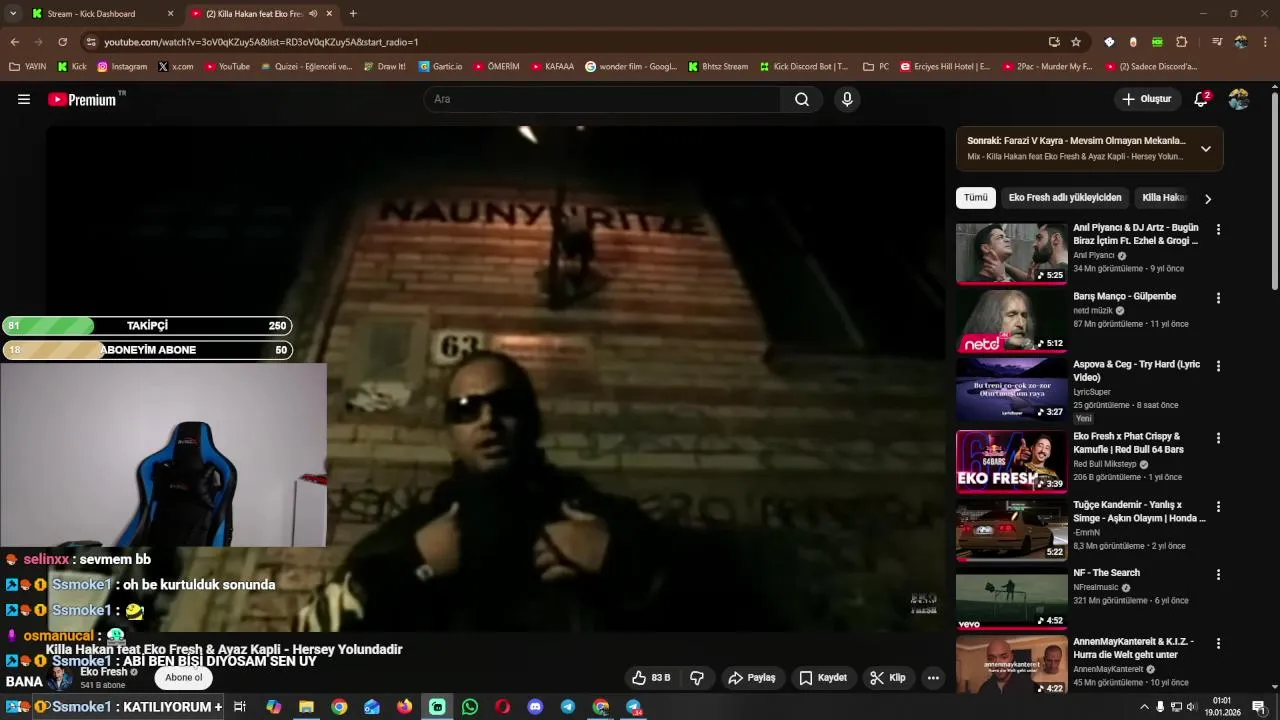Open Firefox from the taskbar
Viewport: 1280px width, 720px height.
point(404,707)
